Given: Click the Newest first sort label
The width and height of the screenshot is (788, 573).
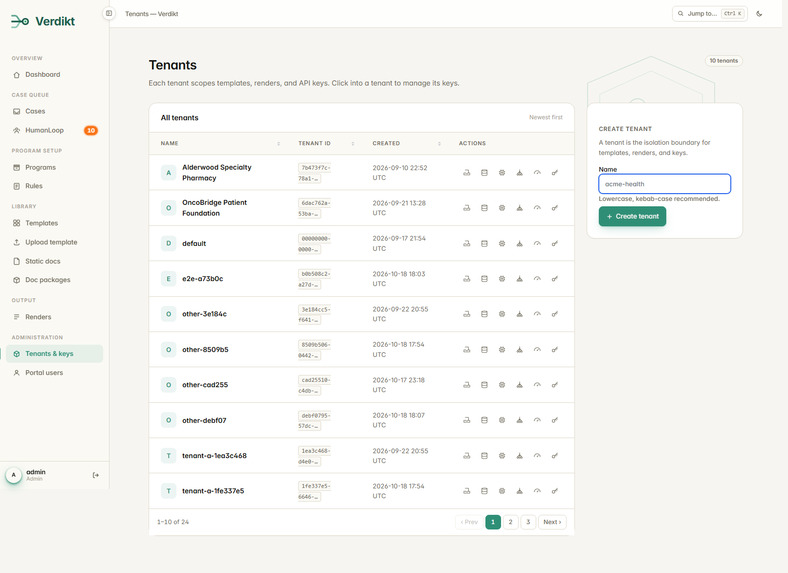Looking at the screenshot, I should (x=545, y=118).
